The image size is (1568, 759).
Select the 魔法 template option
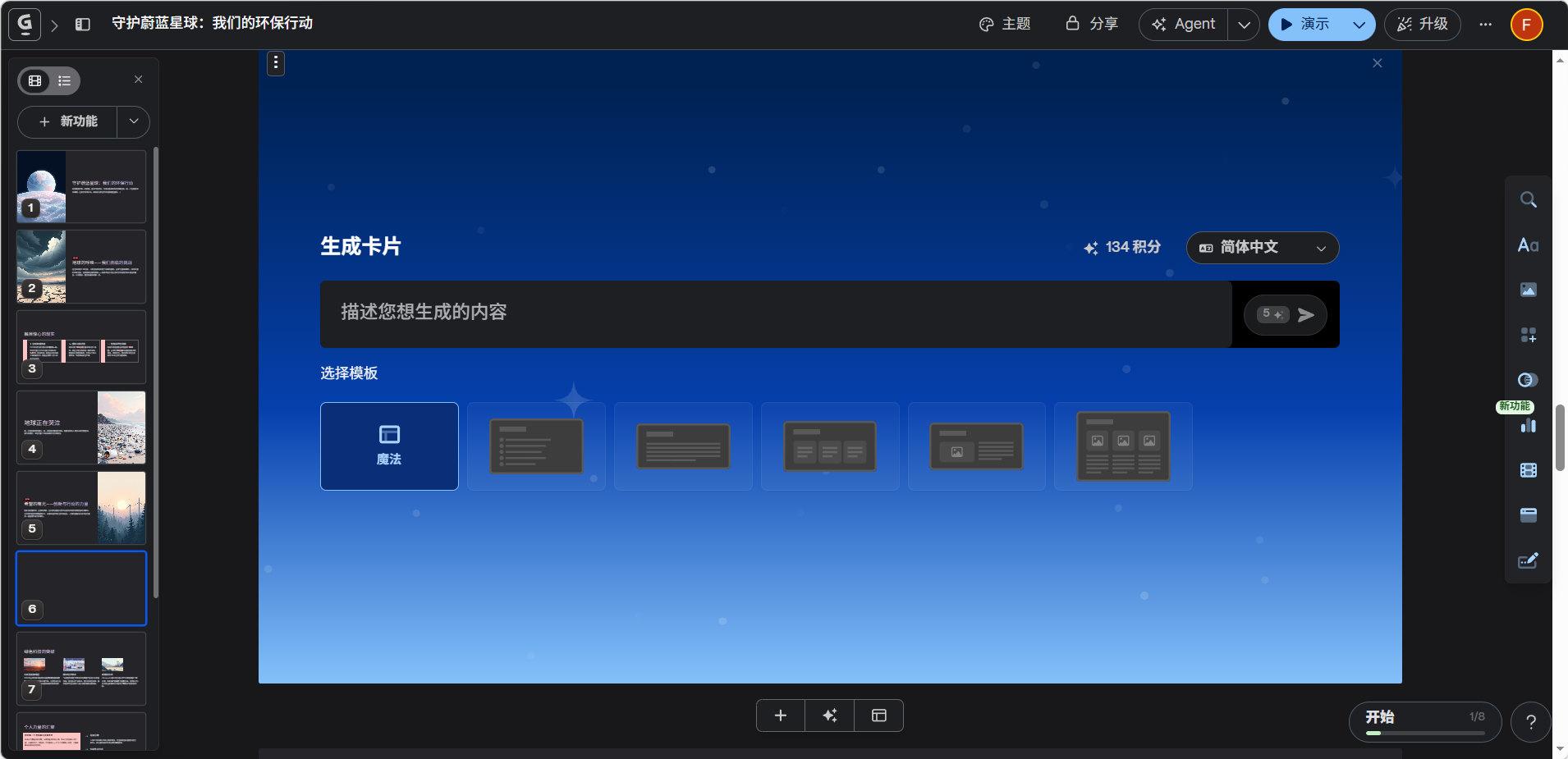(389, 446)
